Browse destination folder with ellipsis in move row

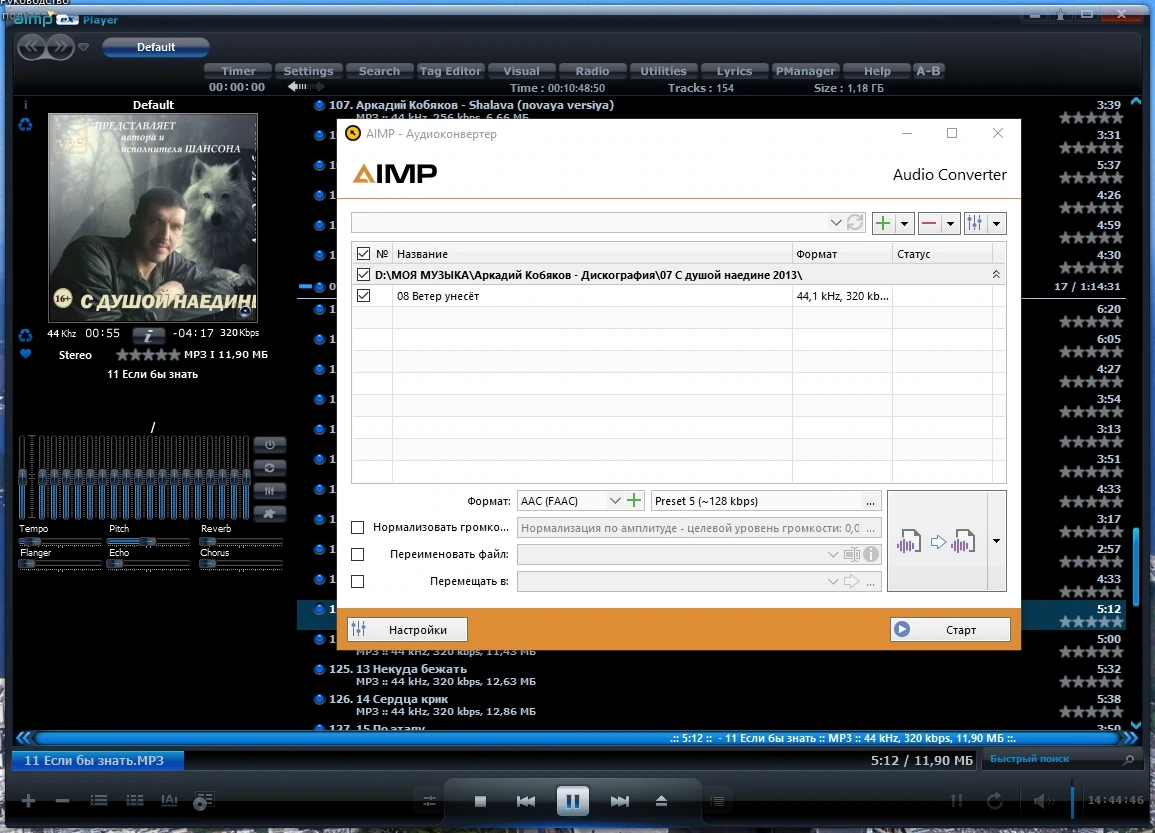point(870,582)
